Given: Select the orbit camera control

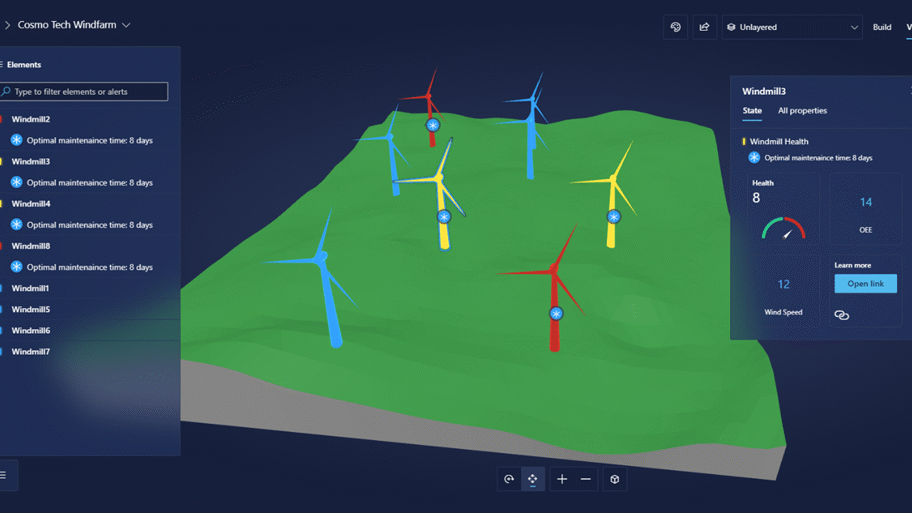Looking at the screenshot, I should click(509, 479).
